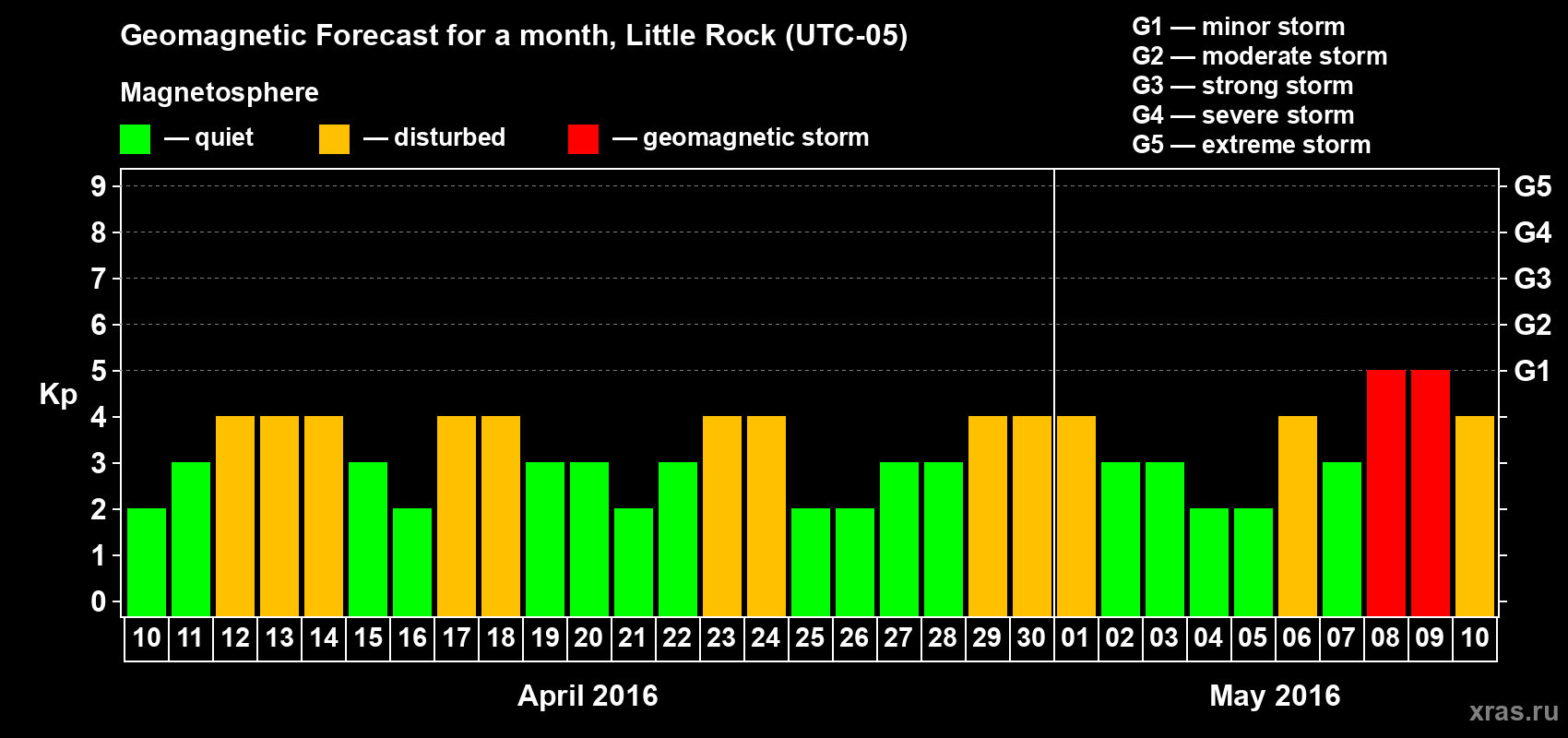Select the green bar for April 21
Image resolution: width=1568 pixels, height=738 pixels.
point(634,562)
